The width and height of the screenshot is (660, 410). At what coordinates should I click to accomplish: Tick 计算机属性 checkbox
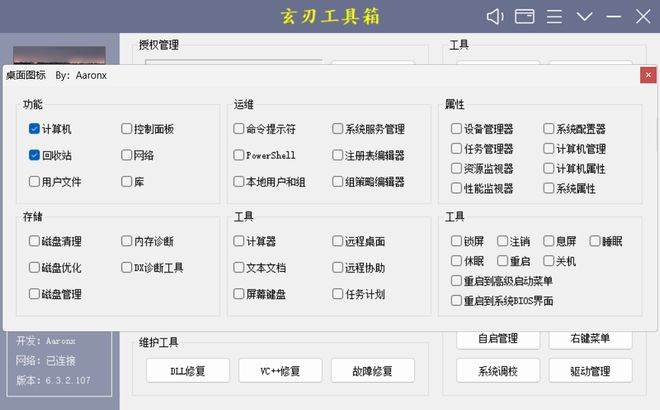pos(548,168)
